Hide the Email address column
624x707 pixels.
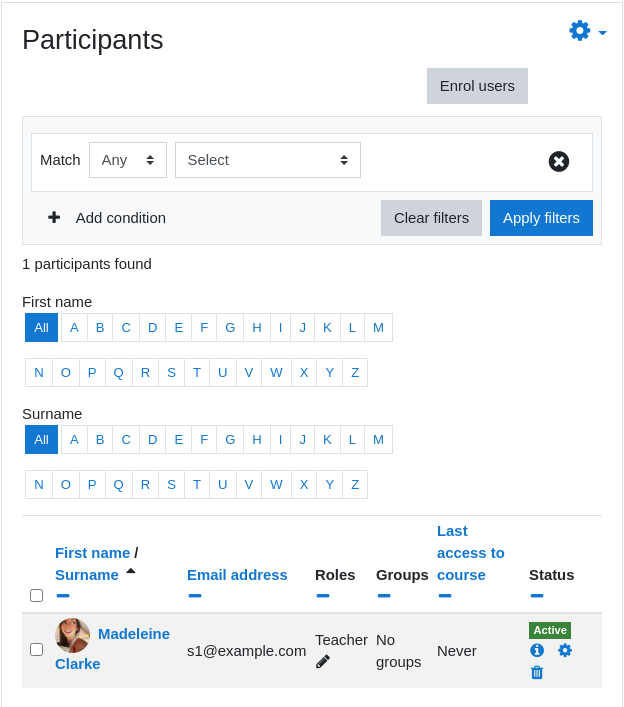tap(195, 596)
